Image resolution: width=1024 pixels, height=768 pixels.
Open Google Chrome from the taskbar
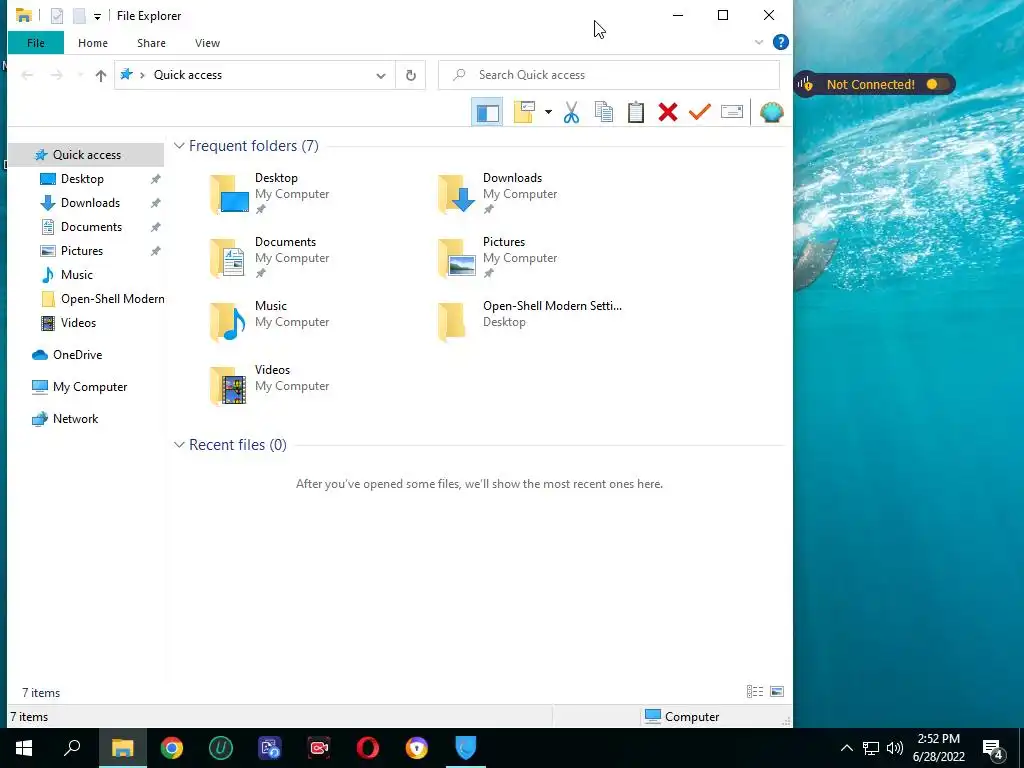[x=172, y=748]
